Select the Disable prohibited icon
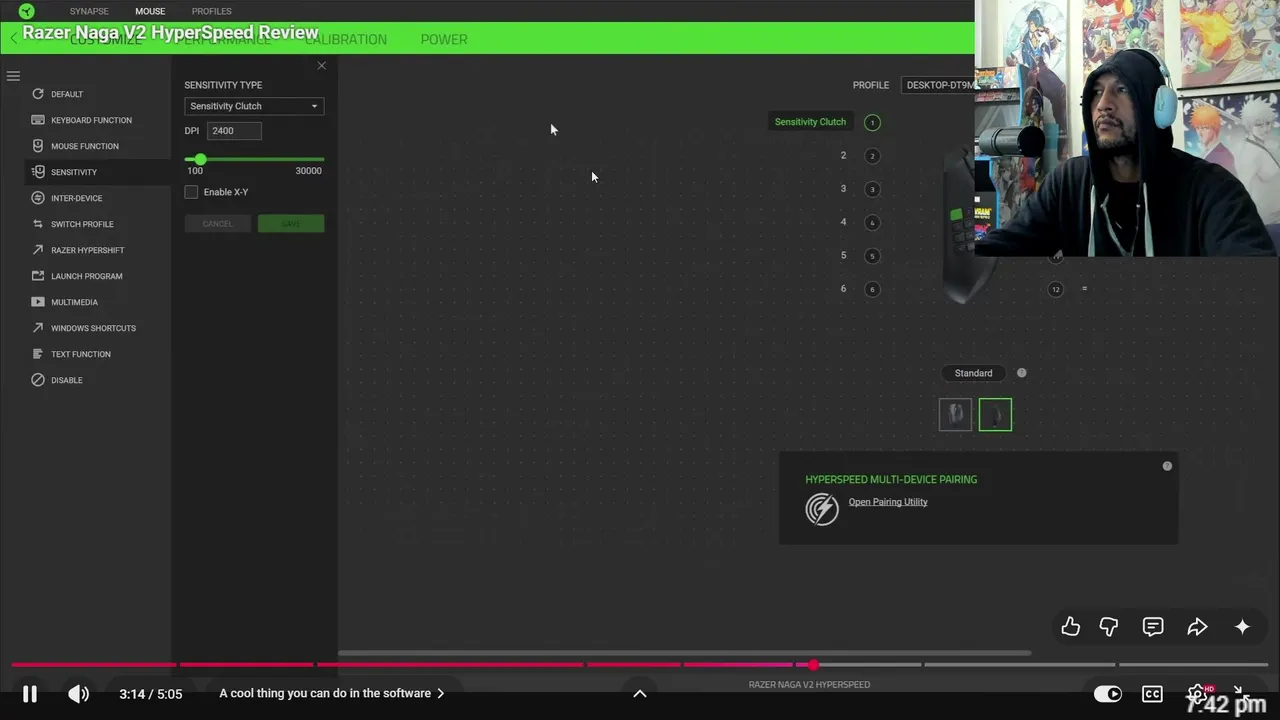1280x720 pixels. click(x=38, y=380)
